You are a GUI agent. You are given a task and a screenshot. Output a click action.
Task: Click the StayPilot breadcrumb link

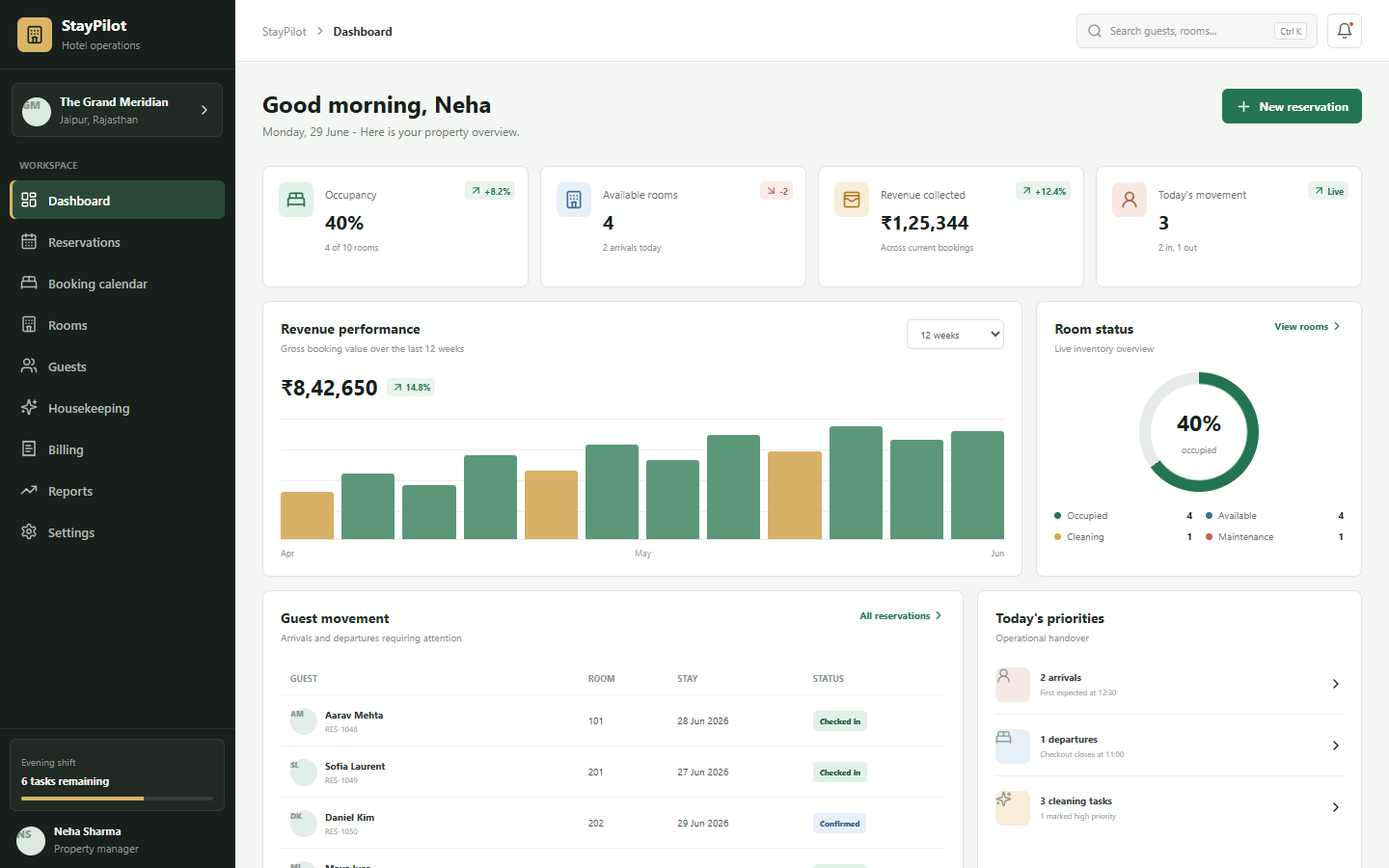point(285,32)
